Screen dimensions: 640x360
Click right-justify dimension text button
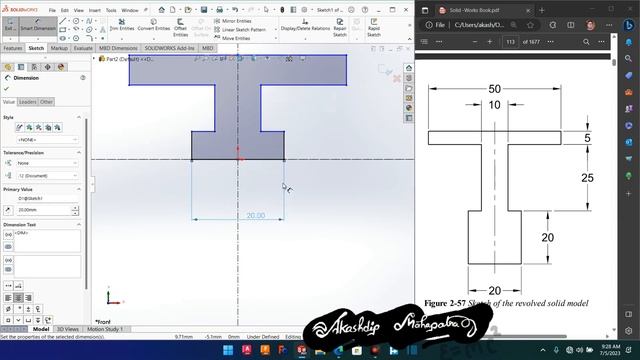(28, 298)
